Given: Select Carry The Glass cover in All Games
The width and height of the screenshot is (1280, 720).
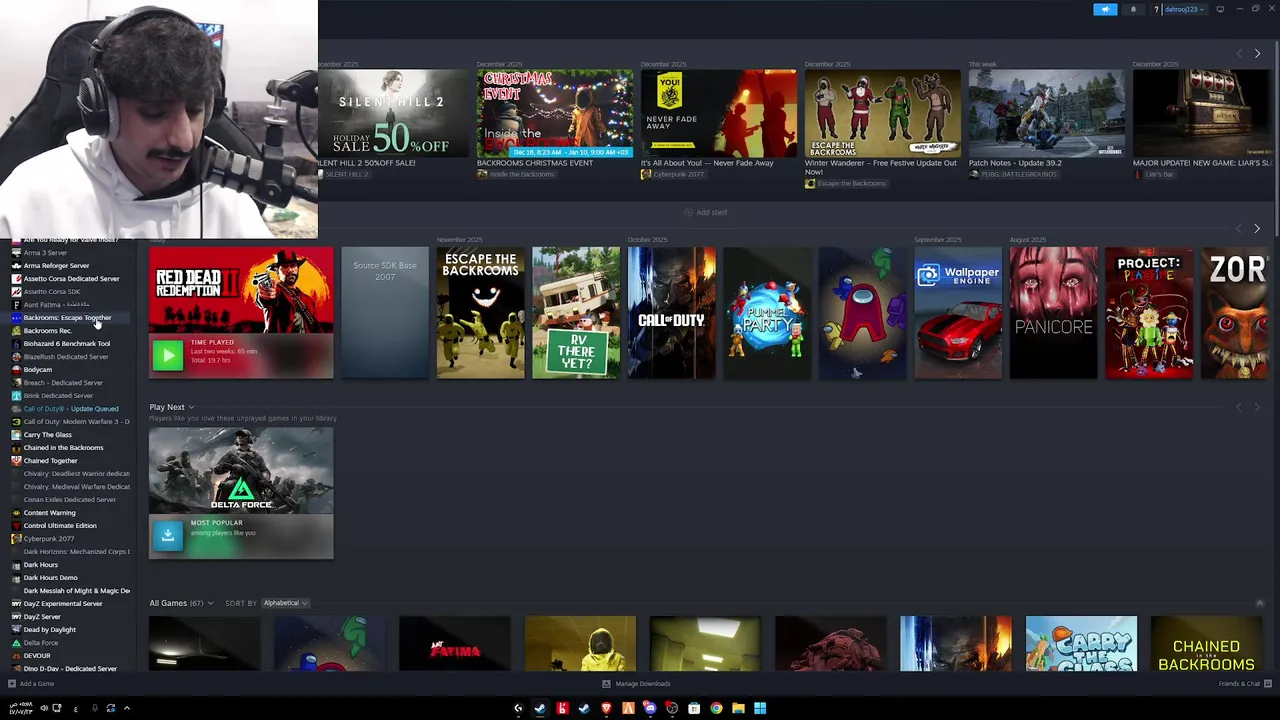Looking at the screenshot, I should pos(1081,644).
